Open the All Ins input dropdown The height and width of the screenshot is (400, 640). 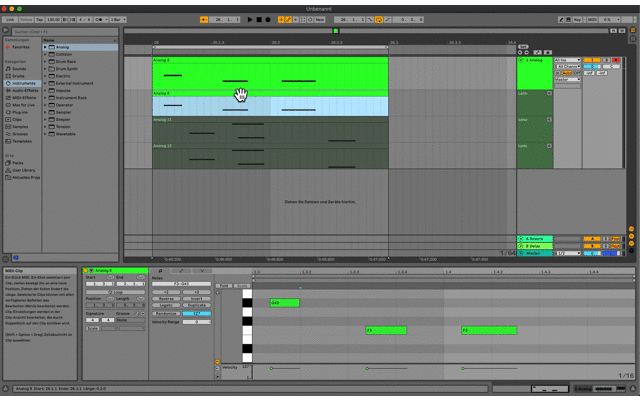[566, 60]
